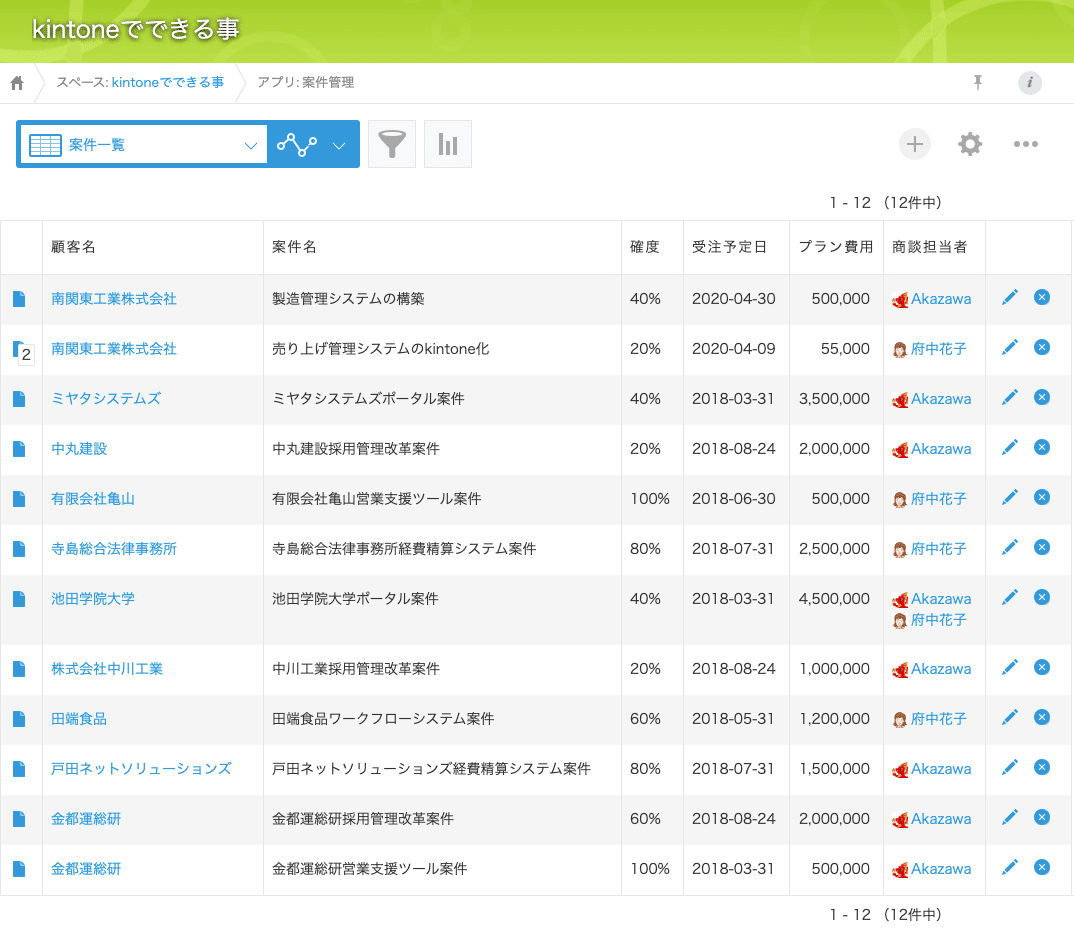
Task: Open customer link 有限会社亀山
Action: coord(93,499)
